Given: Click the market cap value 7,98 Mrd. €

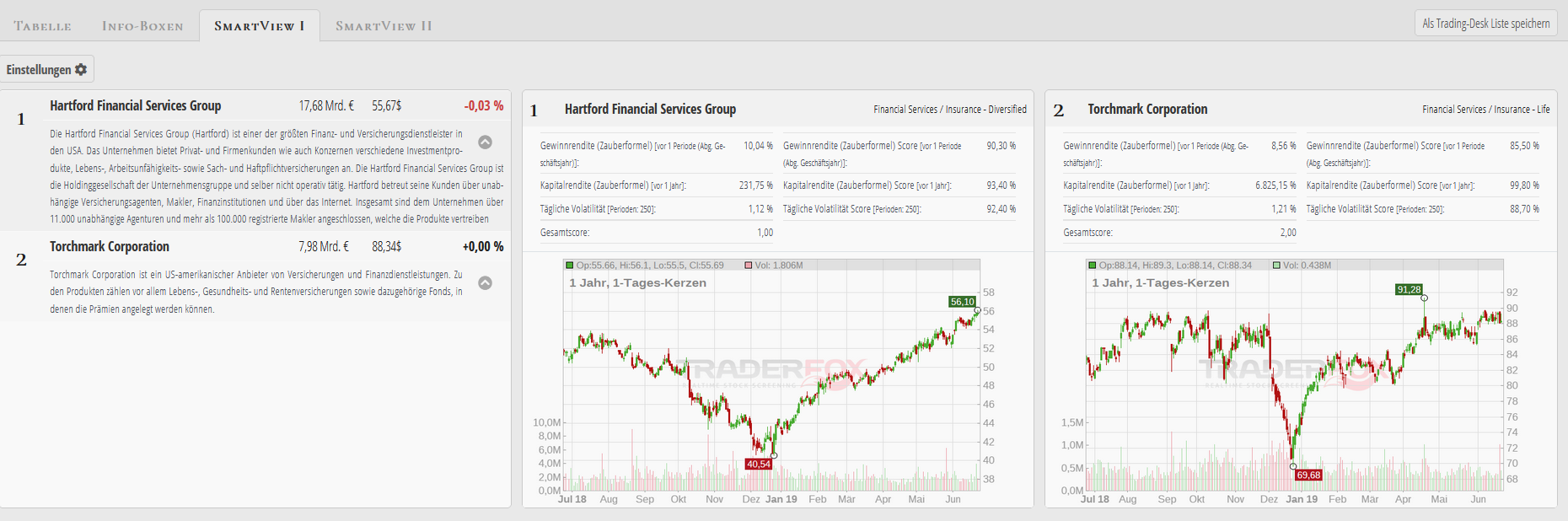Looking at the screenshot, I should [324, 246].
